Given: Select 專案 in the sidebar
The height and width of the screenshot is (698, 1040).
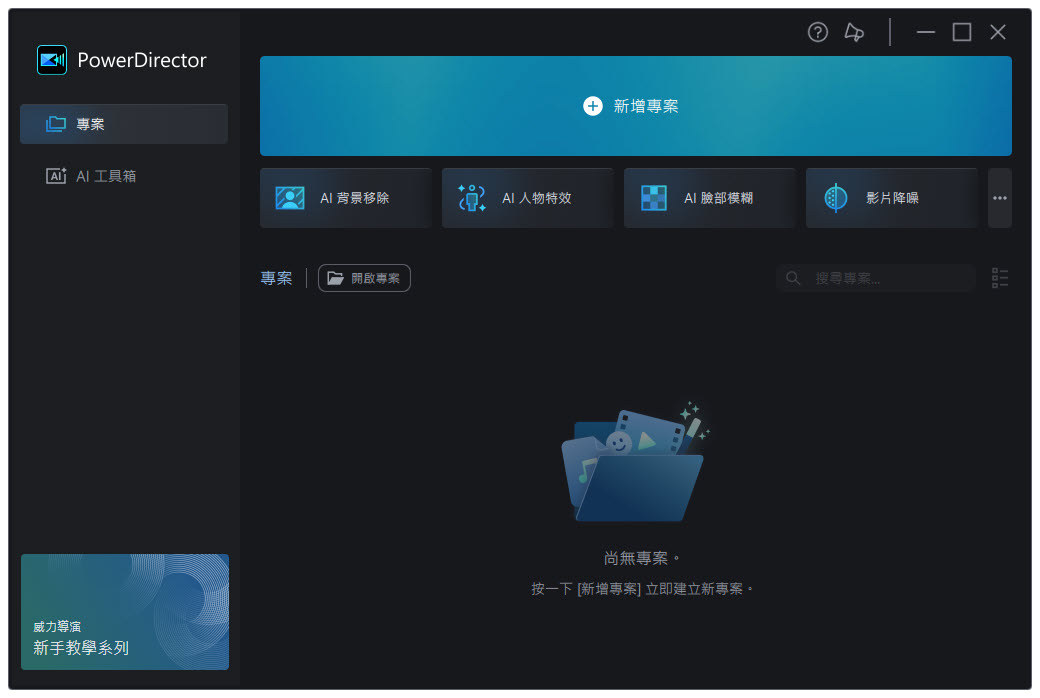Looking at the screenshot, I should [x=124, y=124].
